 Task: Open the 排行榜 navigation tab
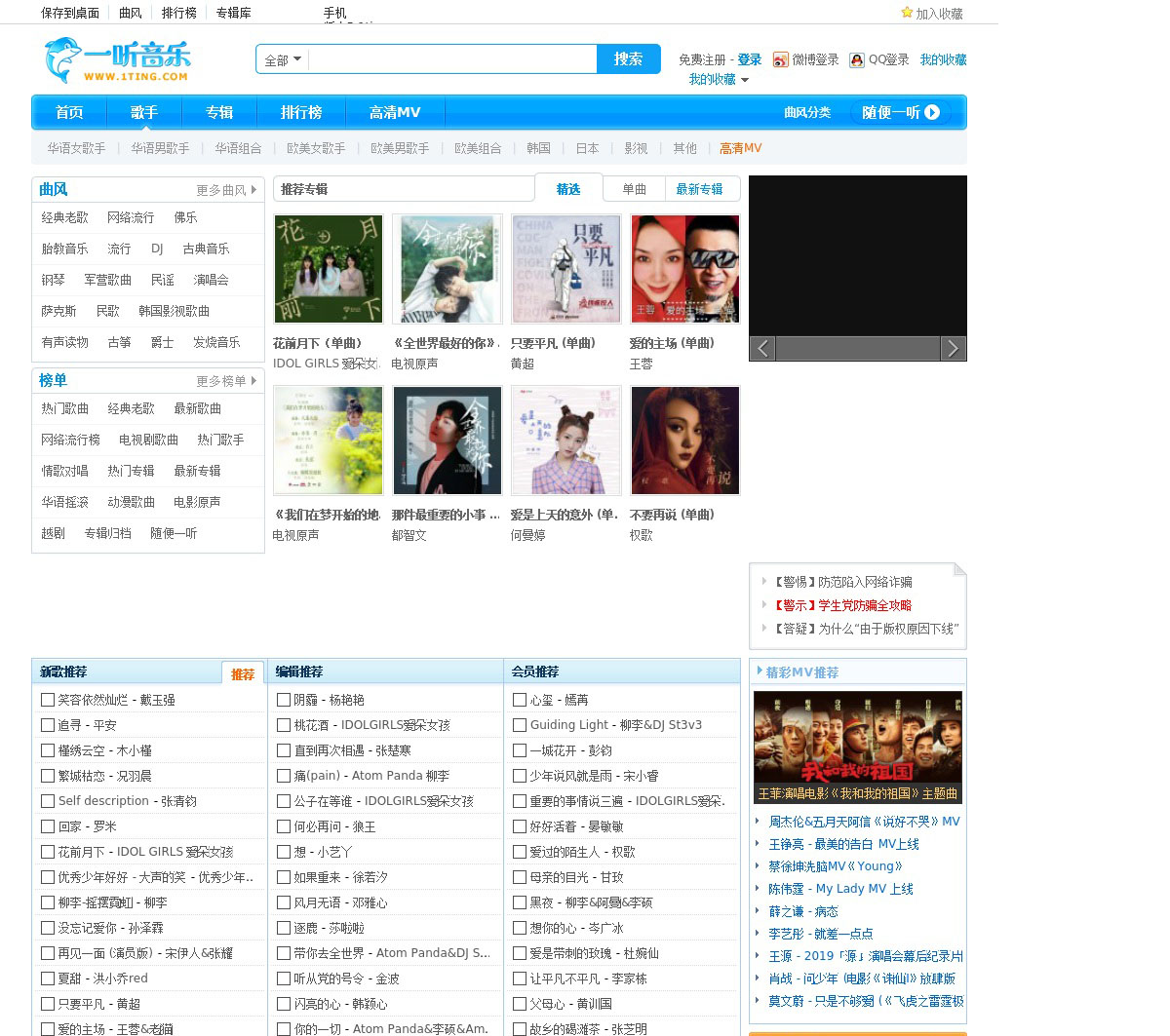[x=301, y=112]
